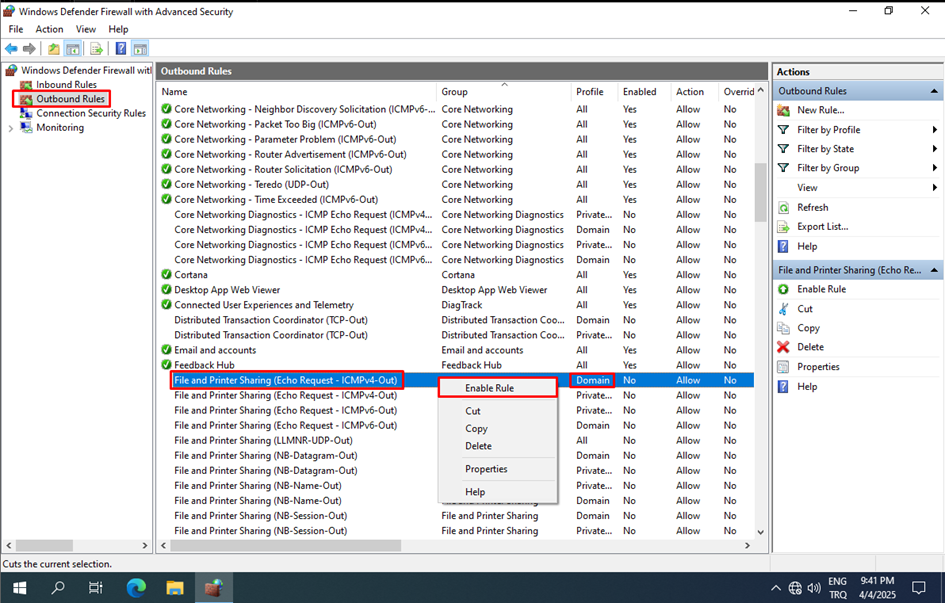Click the Export List icon in Actions pane
Image resolution: width=945 pixels, height=603 pixels.
pos(783,227)
